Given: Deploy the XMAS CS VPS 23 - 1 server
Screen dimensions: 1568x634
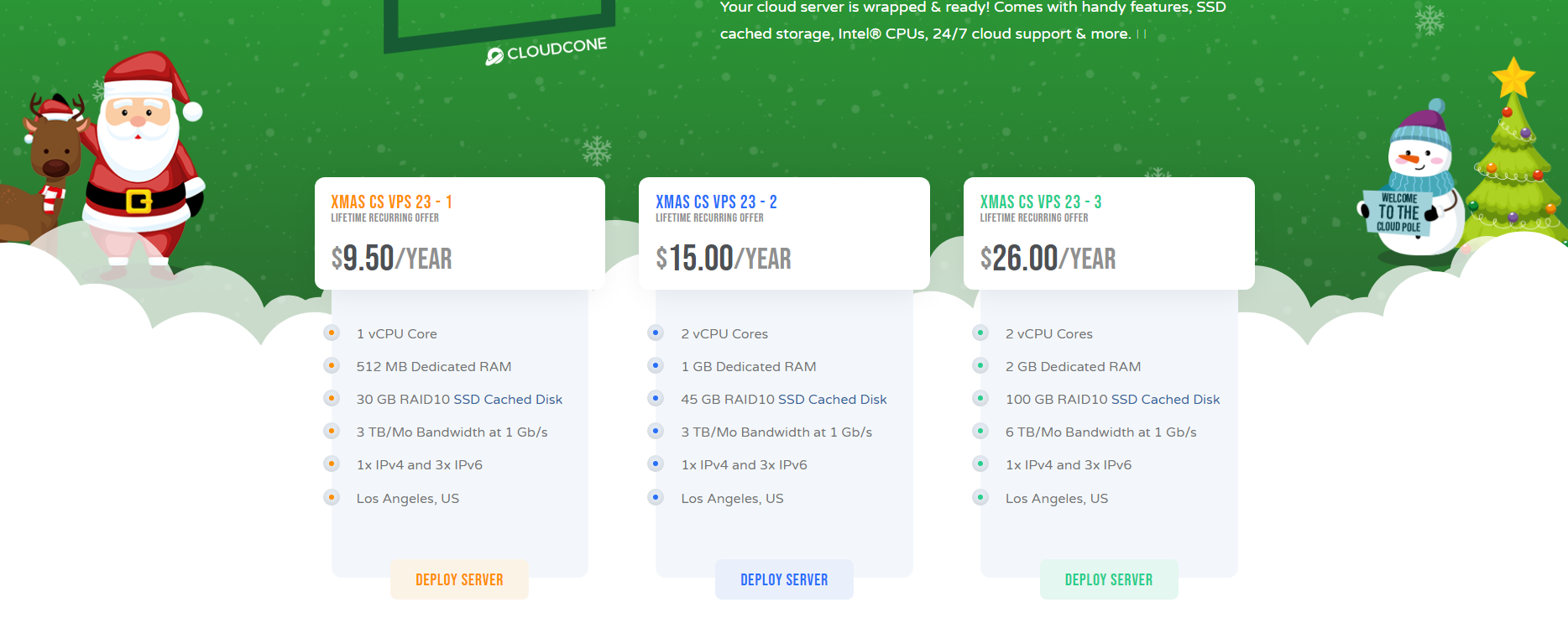Looking at the screenshot, I should point(459,579).
